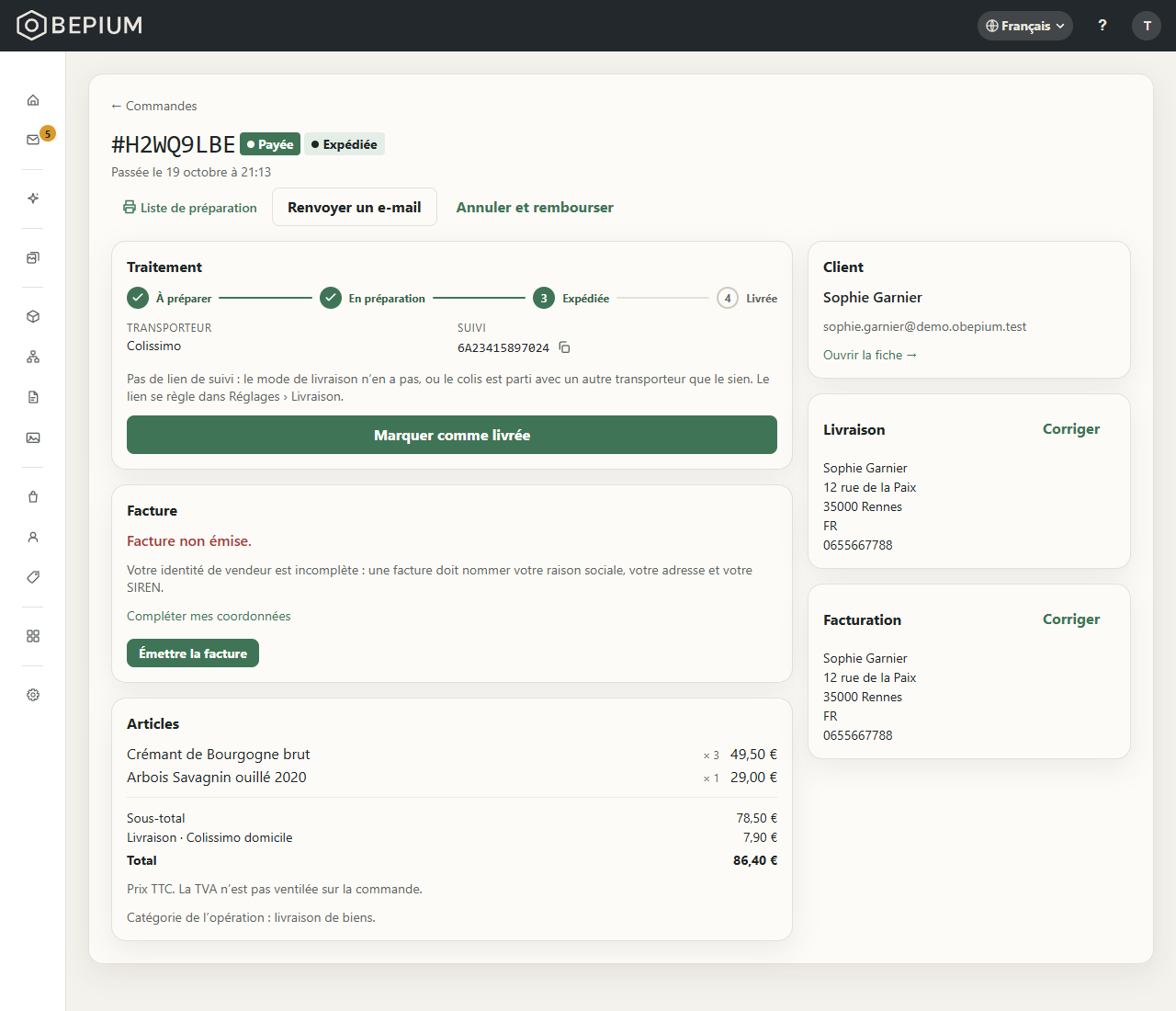The image size is (1176, 1011).
Task: Open the box products icon in sidebar
Action: 33,316
